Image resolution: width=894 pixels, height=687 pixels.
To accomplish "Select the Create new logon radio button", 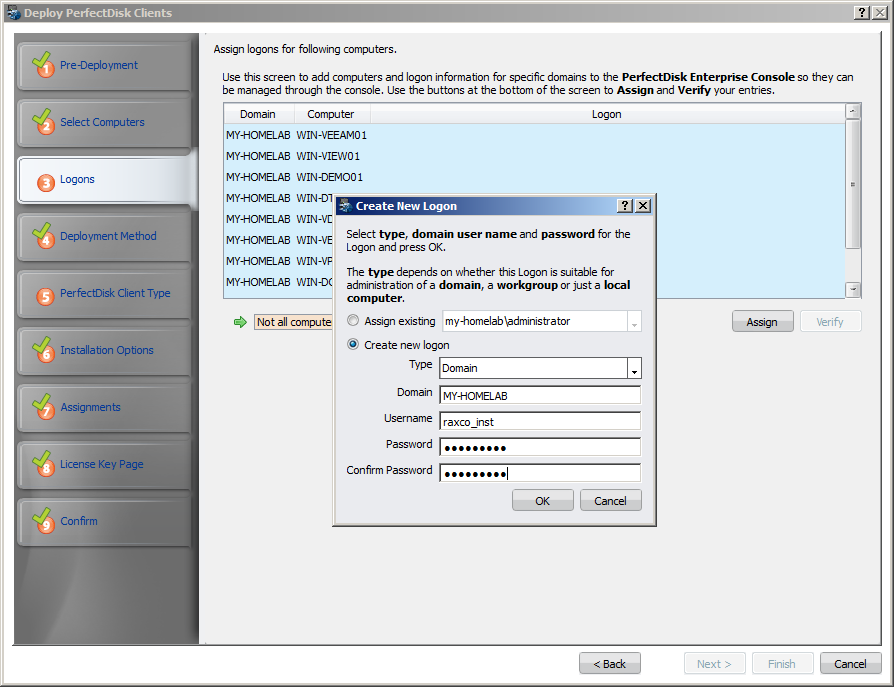I will tap(352, 345).
